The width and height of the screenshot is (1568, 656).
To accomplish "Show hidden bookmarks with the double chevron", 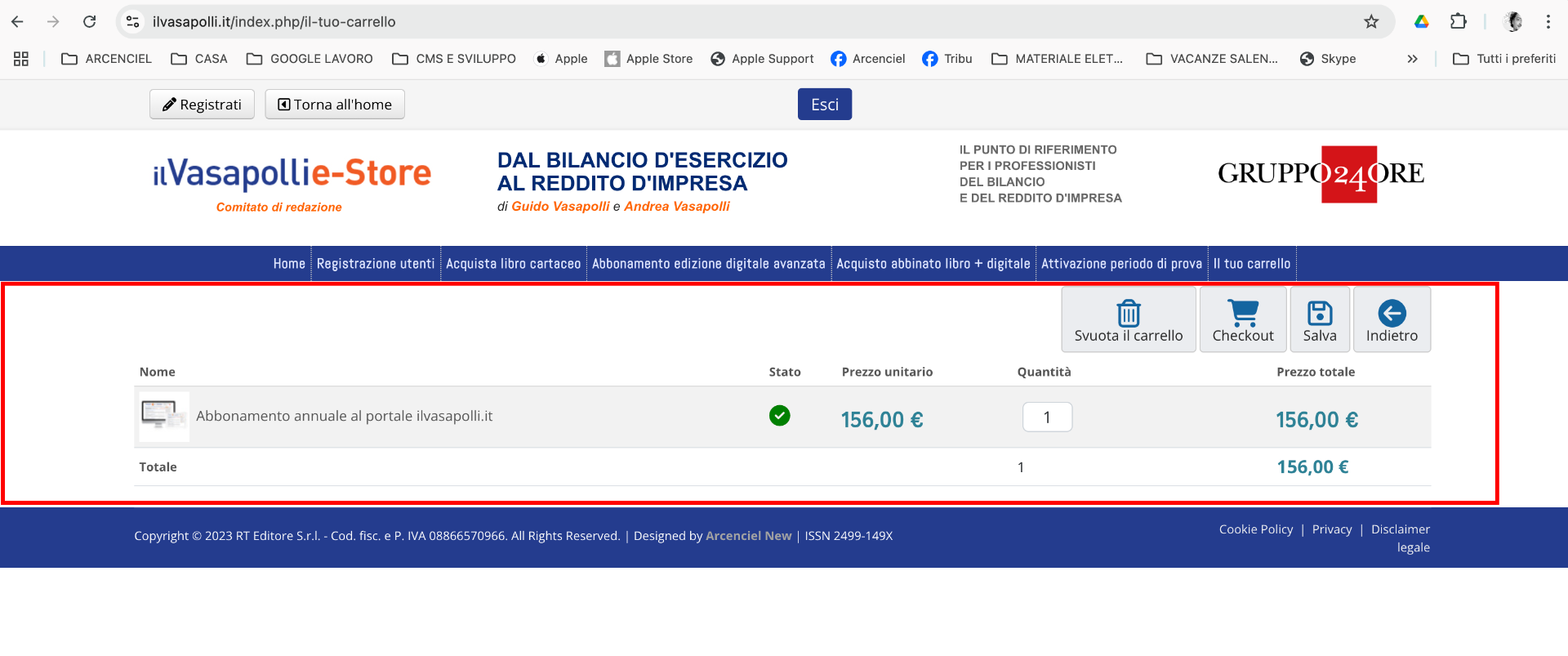I will coord(1412,59).
